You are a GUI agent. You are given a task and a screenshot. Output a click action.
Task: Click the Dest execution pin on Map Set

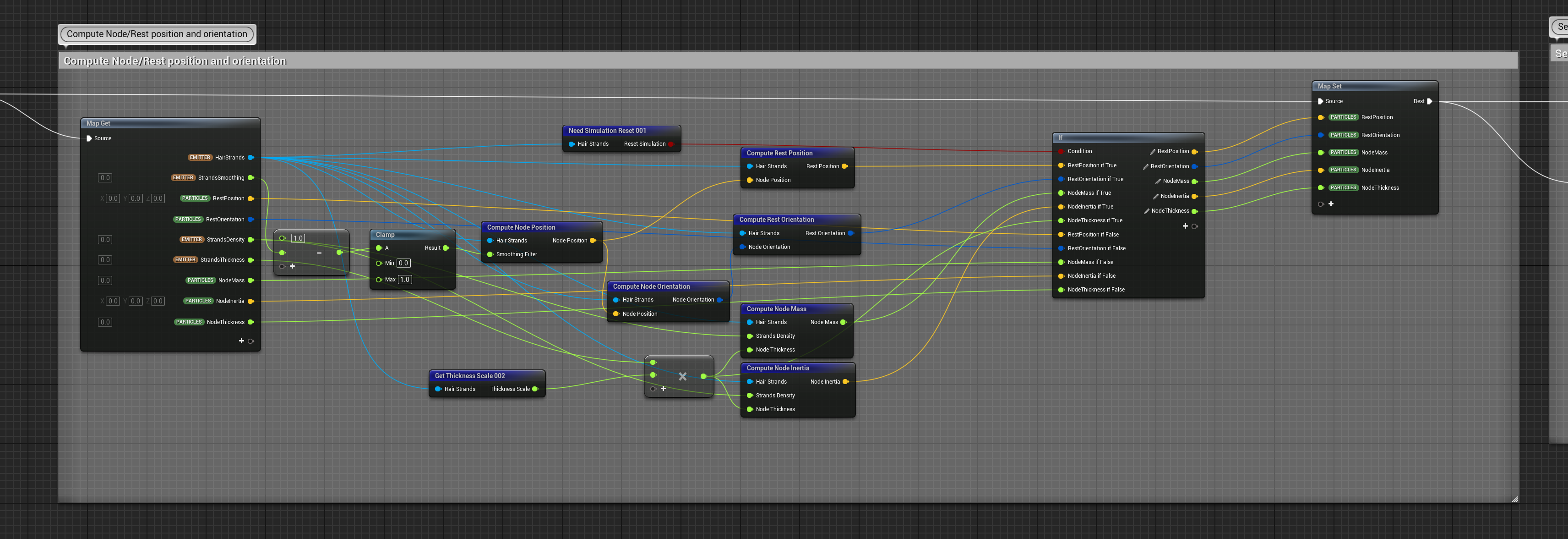pyautogui.click(x=1429, y=101)
